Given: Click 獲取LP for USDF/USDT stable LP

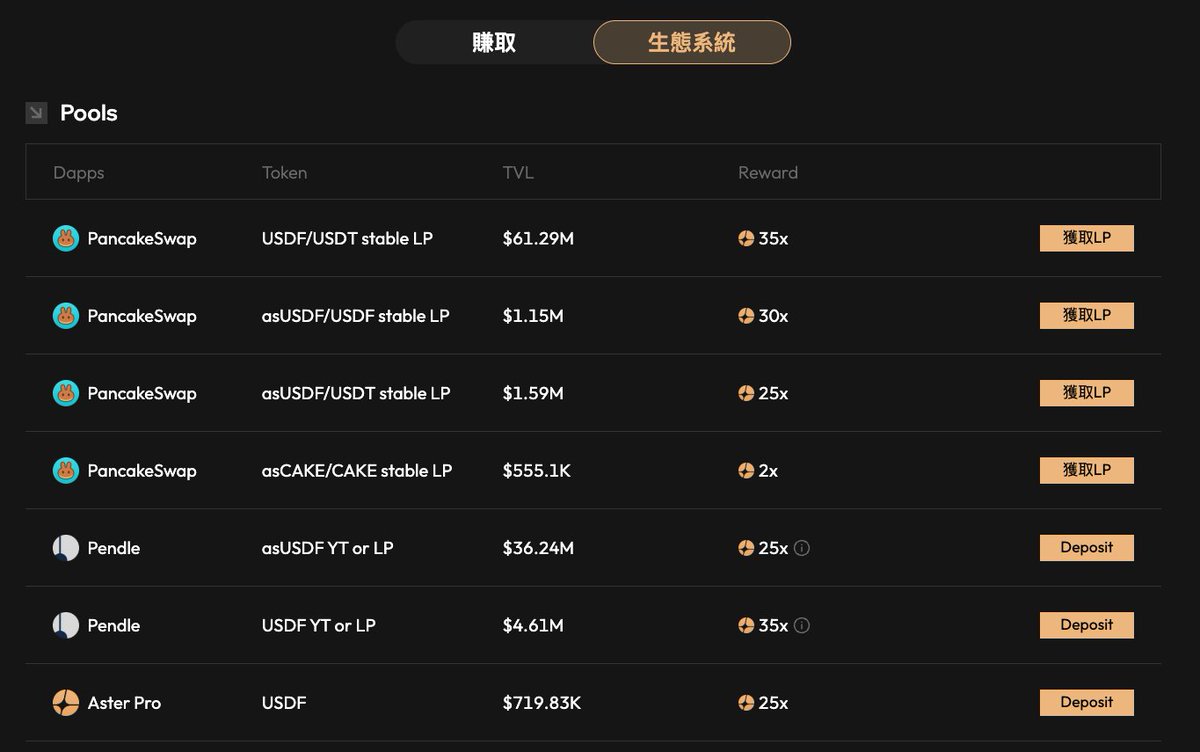Looking at the screenshot, I should click(1087, 238).
